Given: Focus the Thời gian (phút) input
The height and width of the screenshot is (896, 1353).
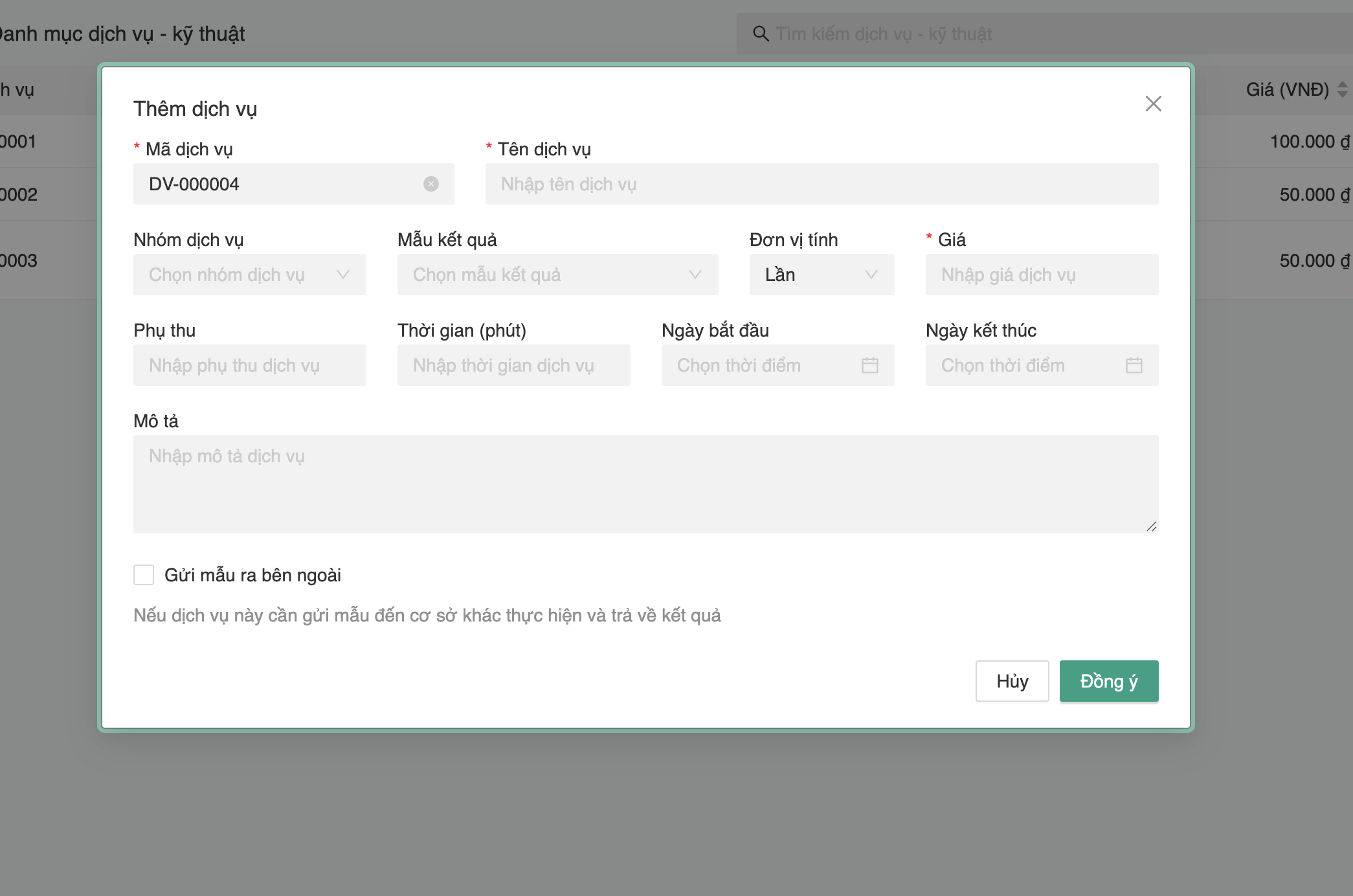Looking at the screenshot, I should tap(513, 365).
